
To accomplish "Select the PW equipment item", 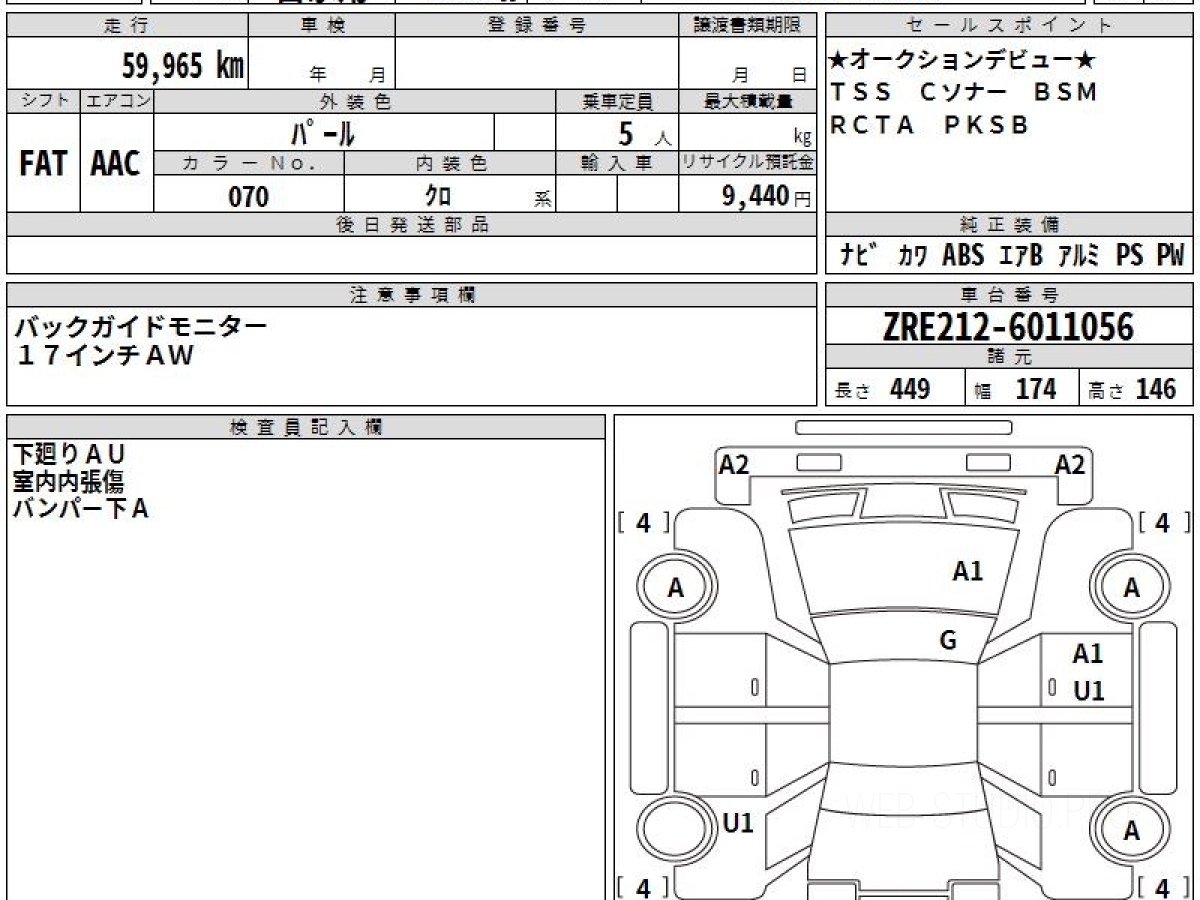I will coord(1170,255).
